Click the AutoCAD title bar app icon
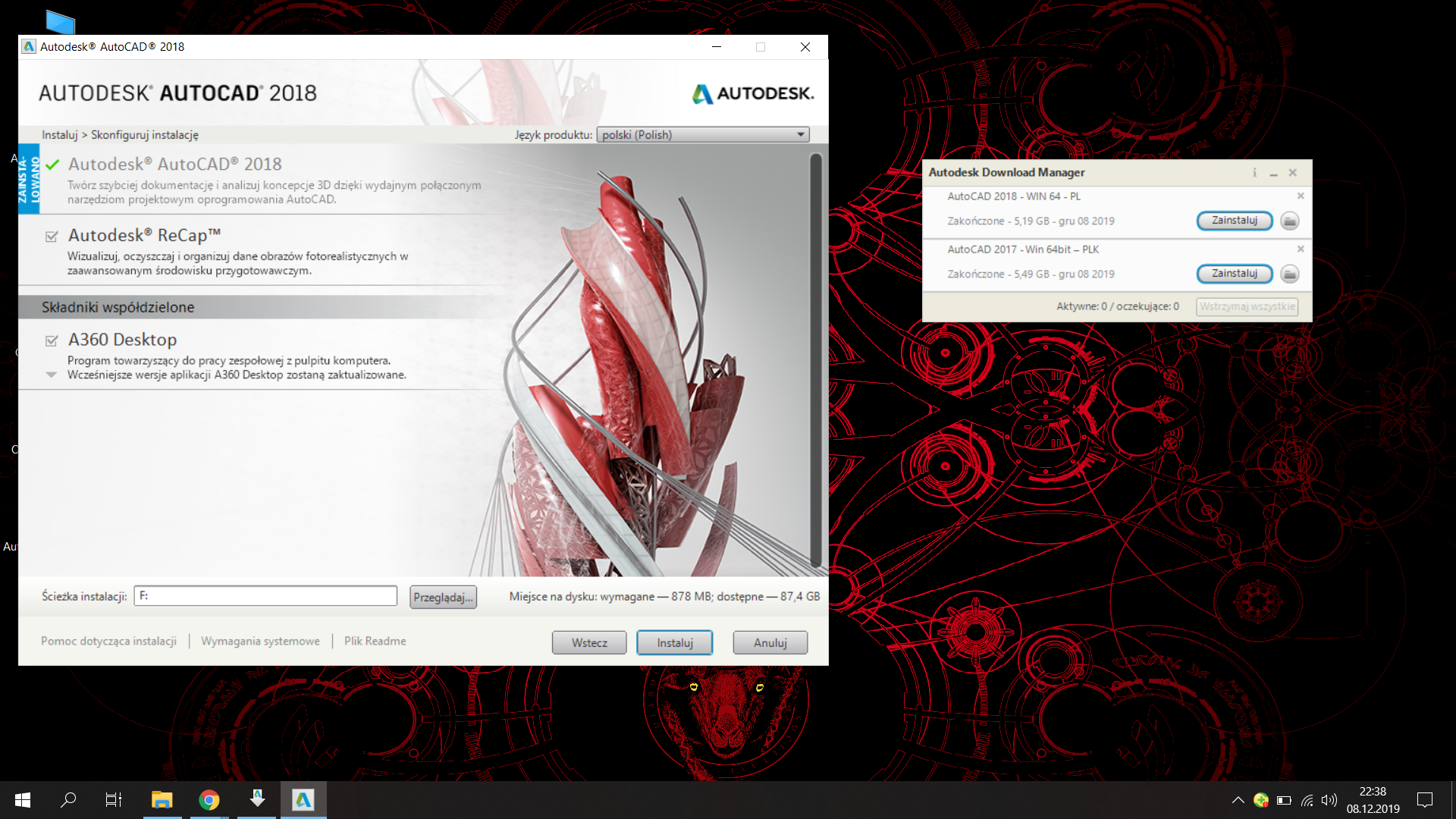The image size is (1456, 819). click(x=29, y=46)
